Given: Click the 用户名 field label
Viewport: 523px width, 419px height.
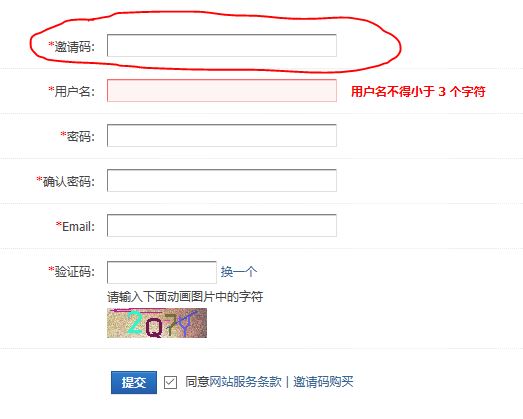Looking at the screenshot, I should [72, 91].
